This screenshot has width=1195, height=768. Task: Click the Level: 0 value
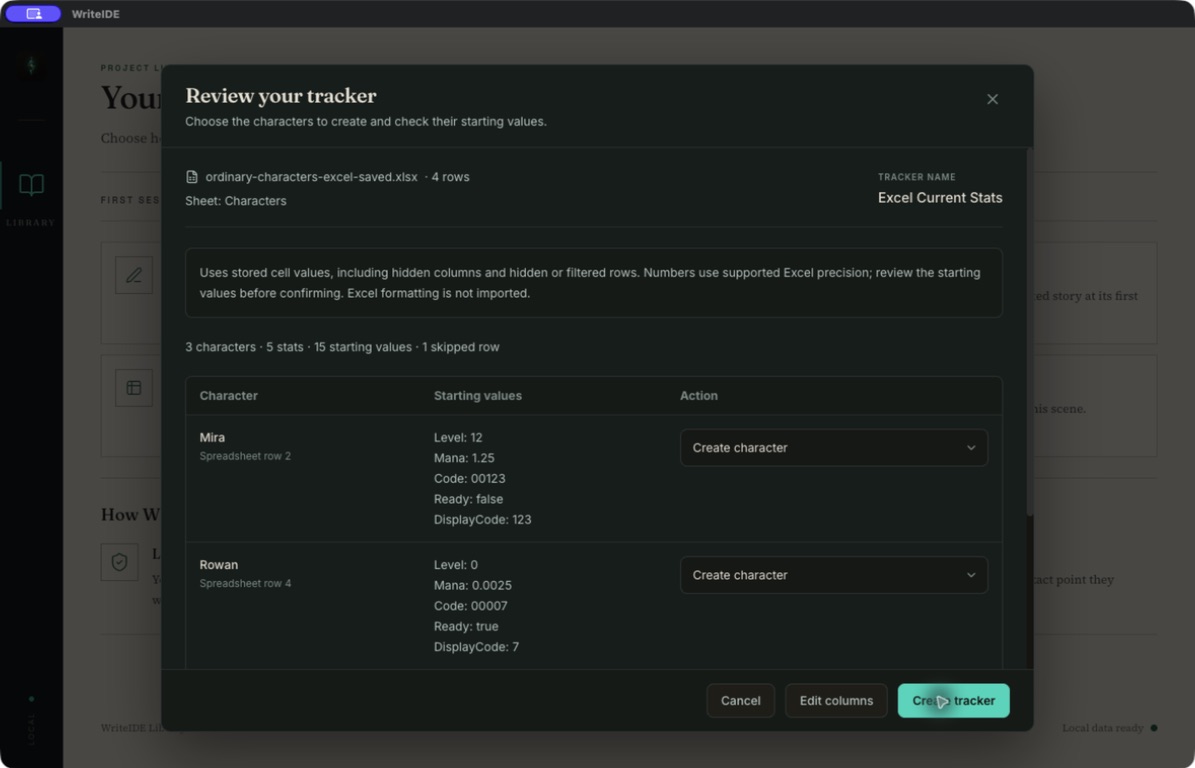point(456,565)
